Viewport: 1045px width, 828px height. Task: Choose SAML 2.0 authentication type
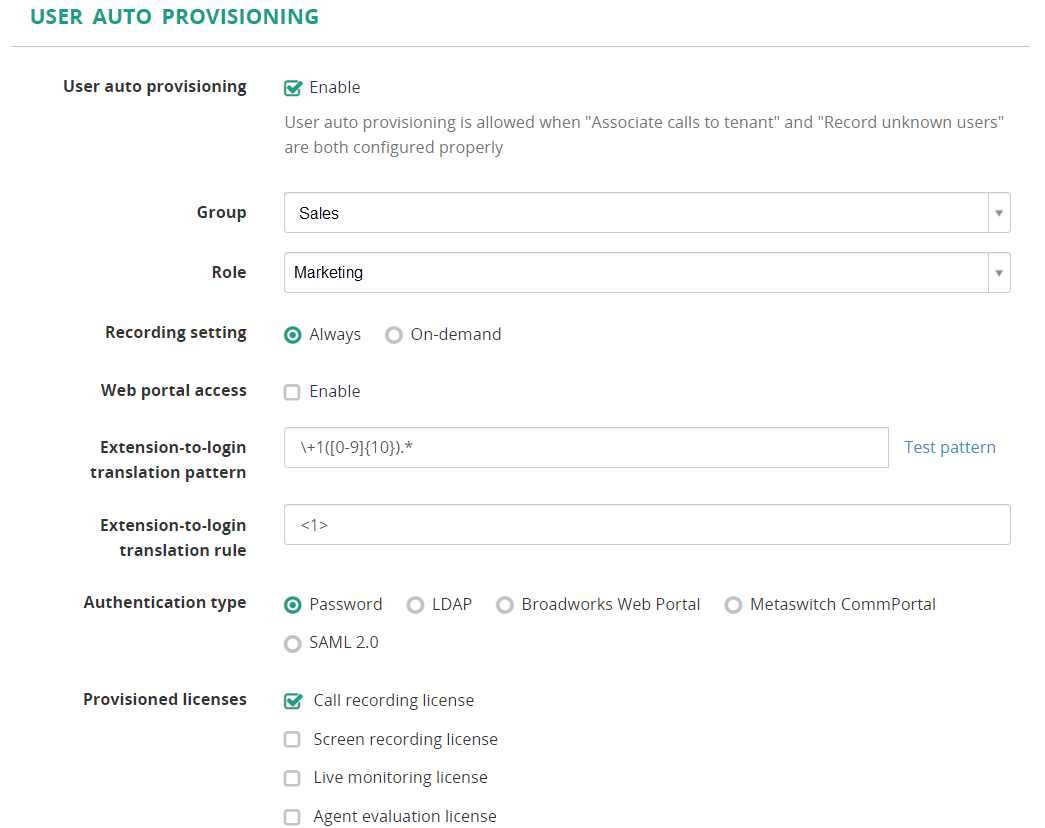pos(293,643)
